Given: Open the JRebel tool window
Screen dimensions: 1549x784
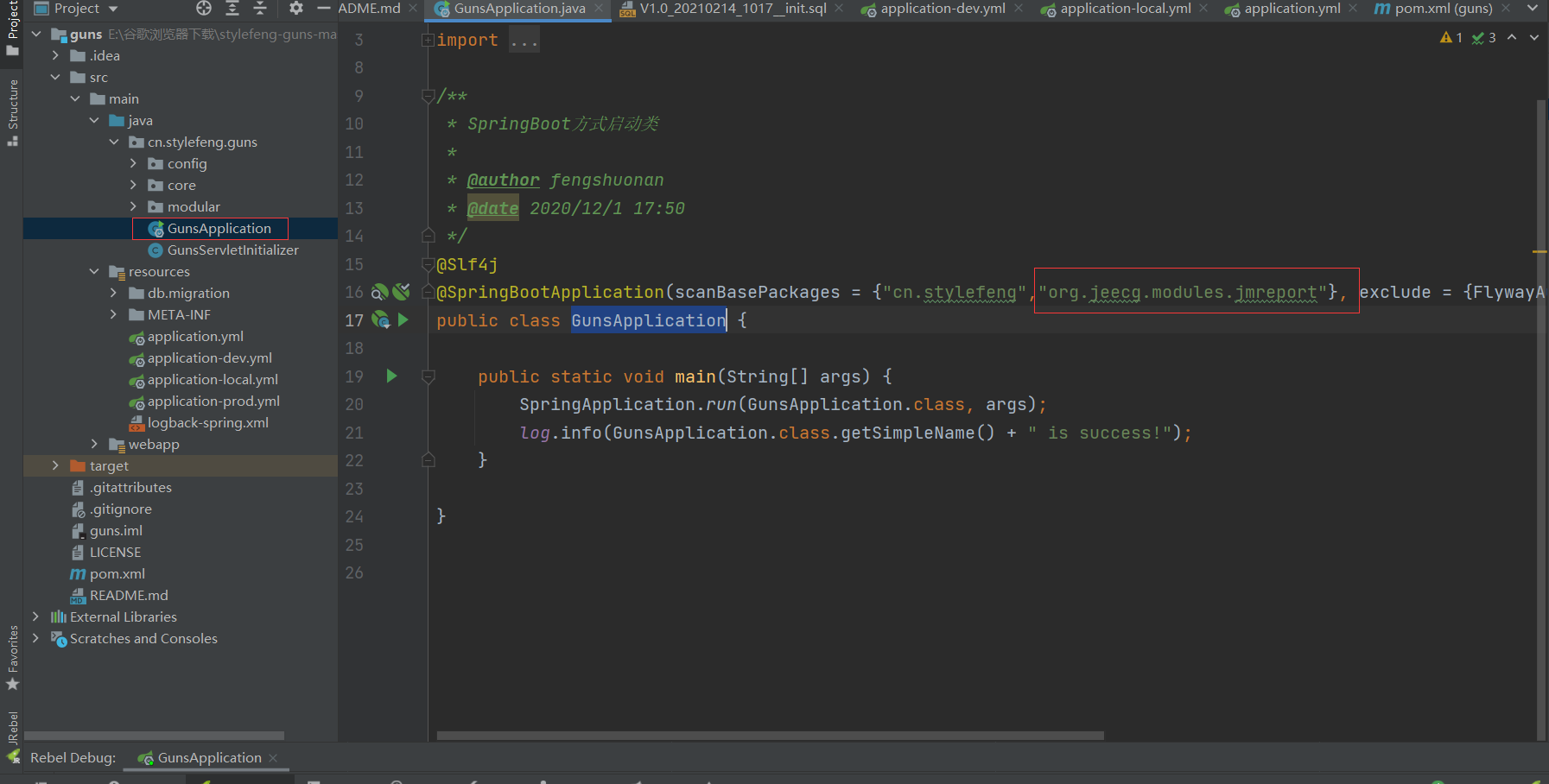Looking at the screenshot, I should [12, 737].
